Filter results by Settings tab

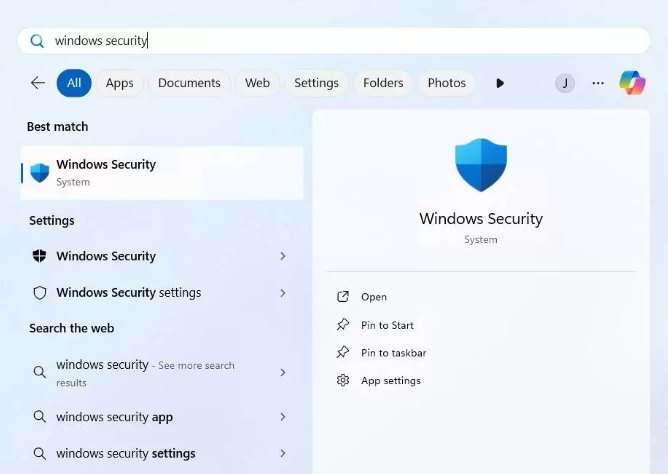coord(316,83)
